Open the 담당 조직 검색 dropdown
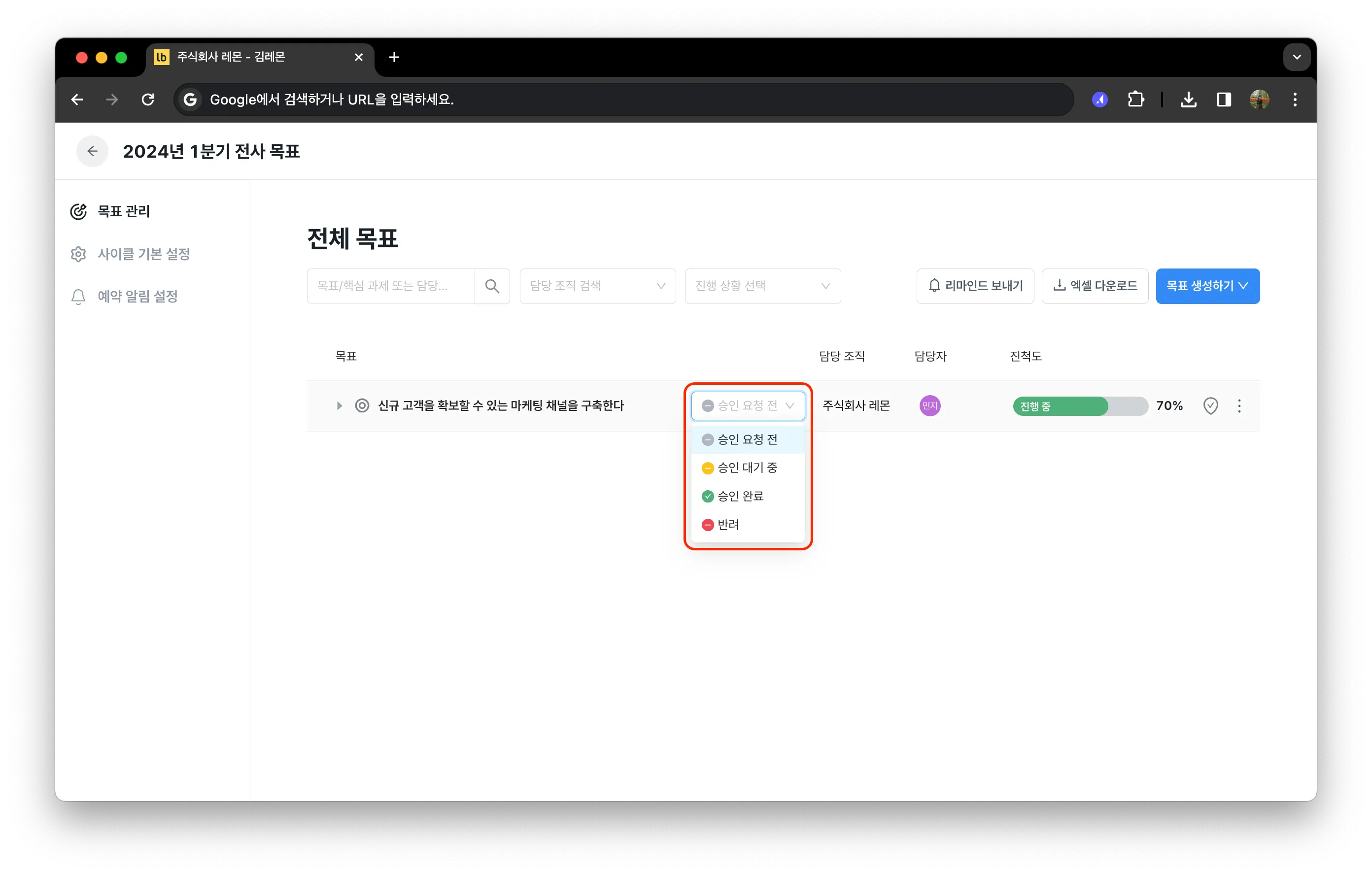The height and width of the screenshot is (874, 1372). coord(598,286)
